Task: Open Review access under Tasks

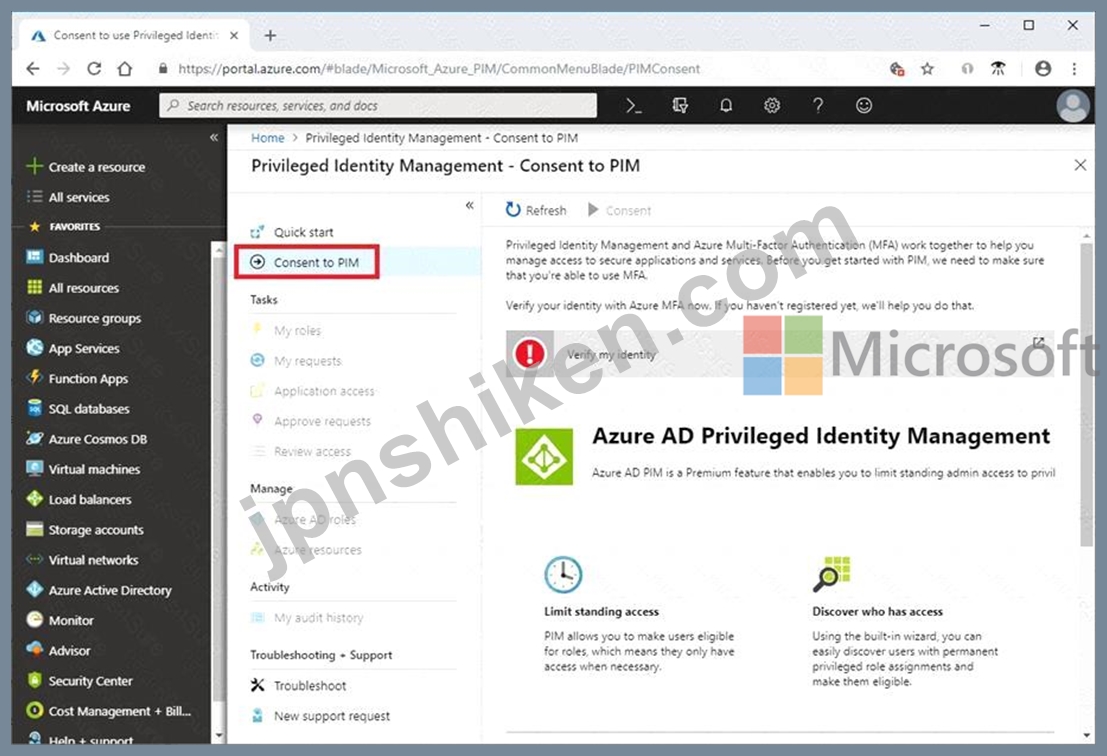Action: click(301, 451)
